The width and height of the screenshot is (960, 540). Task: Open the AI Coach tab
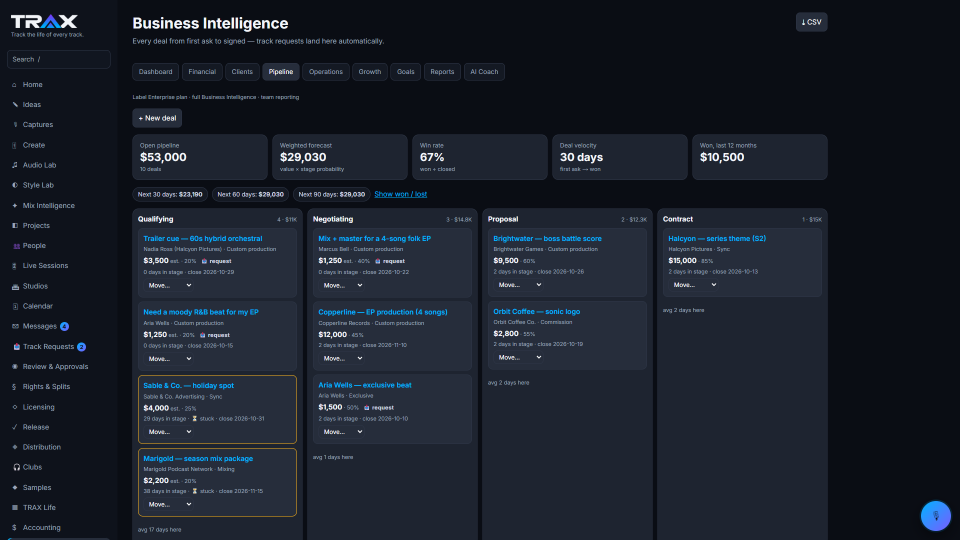[x=484, y=72]
